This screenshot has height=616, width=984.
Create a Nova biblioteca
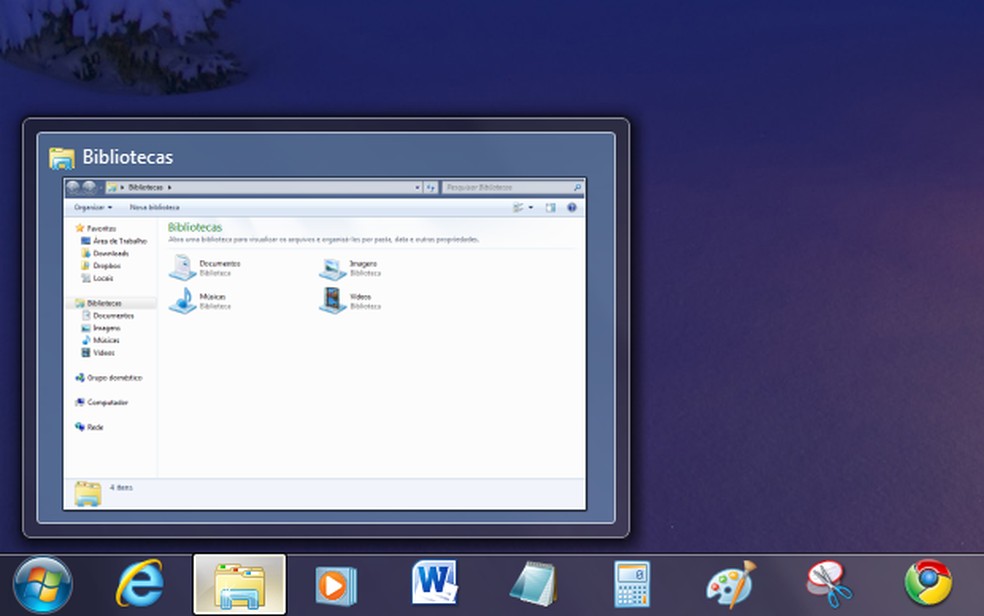[155, 207]
